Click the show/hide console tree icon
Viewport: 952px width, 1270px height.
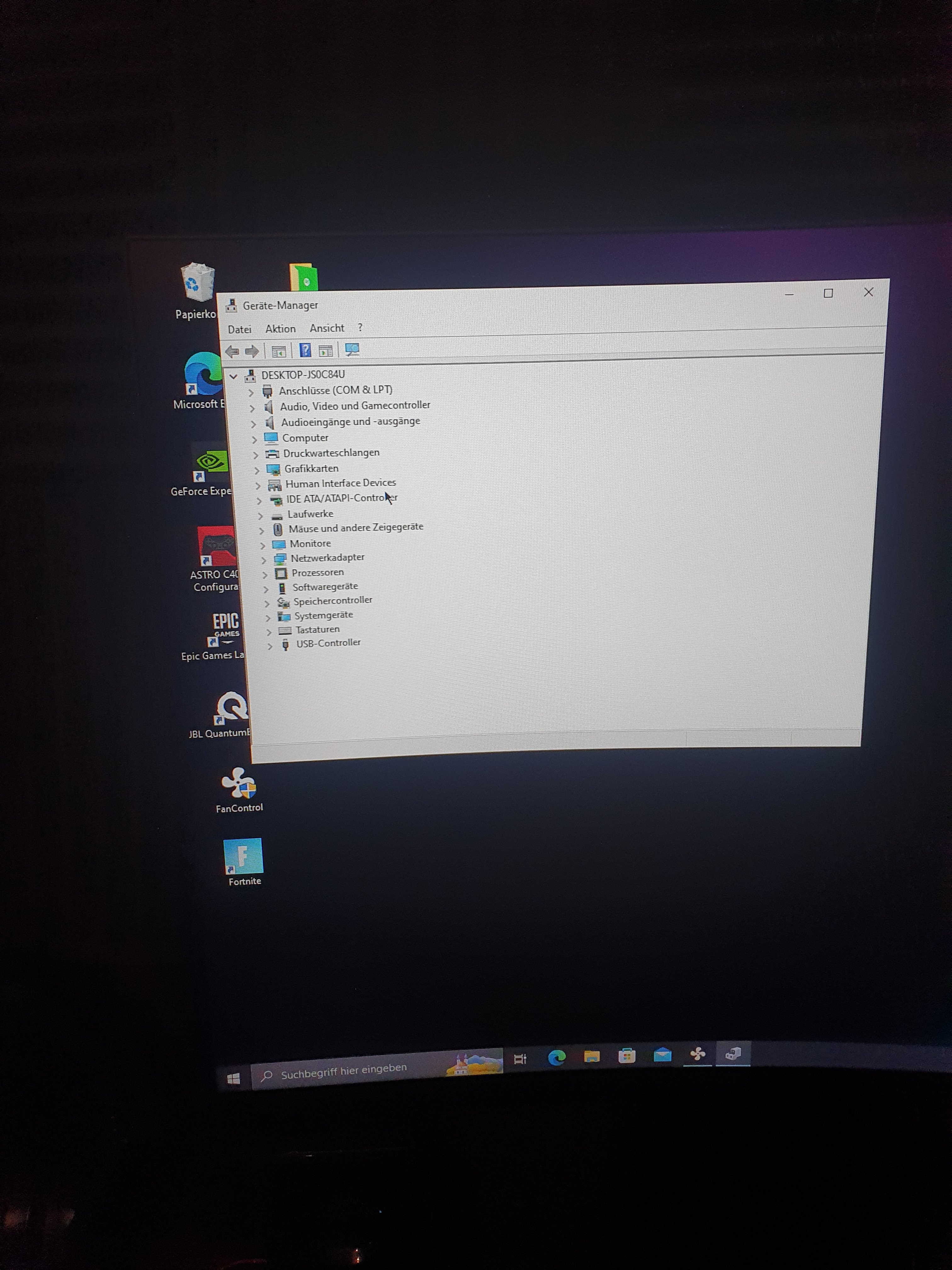pyautogui.click(x=279, y=352)
